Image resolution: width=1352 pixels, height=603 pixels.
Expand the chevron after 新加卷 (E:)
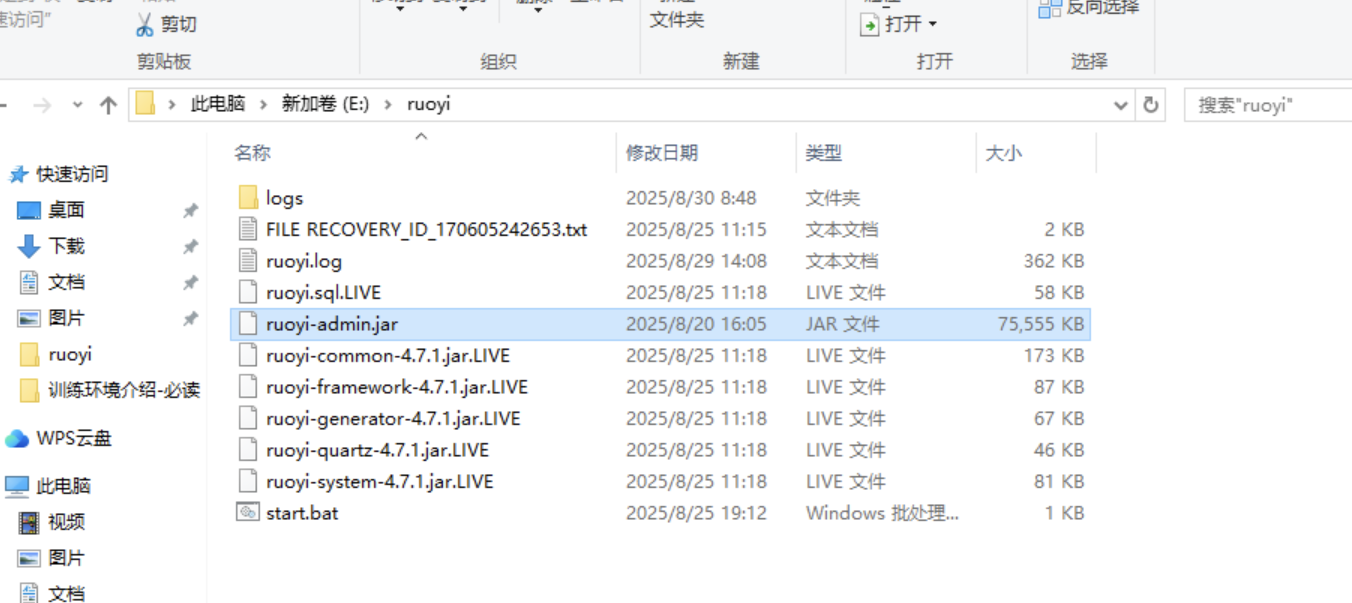(388, 104)
